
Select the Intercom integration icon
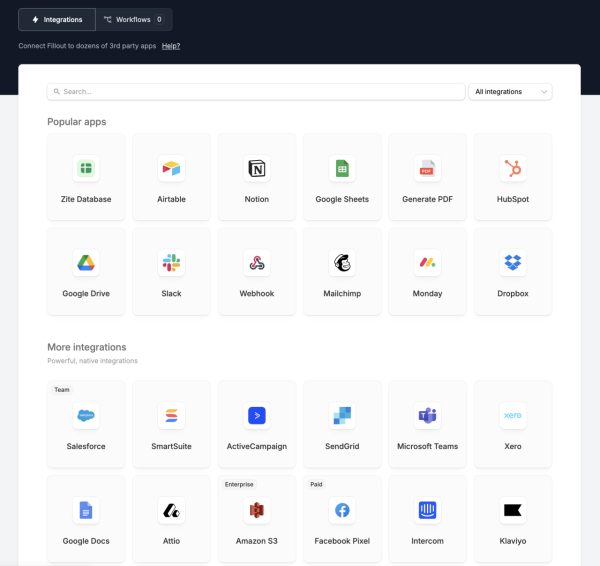click(x=427, y=510)
